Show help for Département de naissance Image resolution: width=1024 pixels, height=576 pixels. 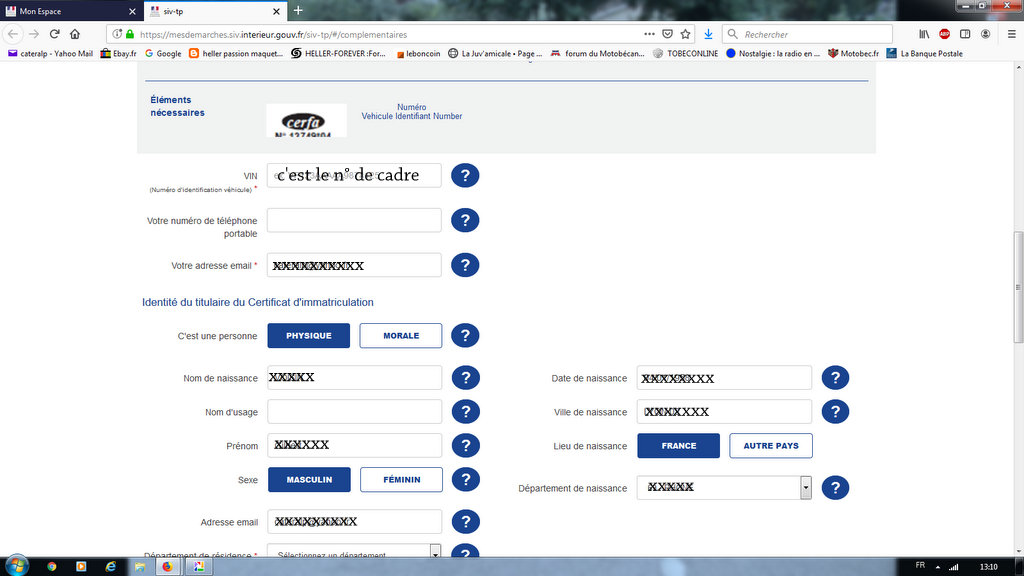pos(835,488)
